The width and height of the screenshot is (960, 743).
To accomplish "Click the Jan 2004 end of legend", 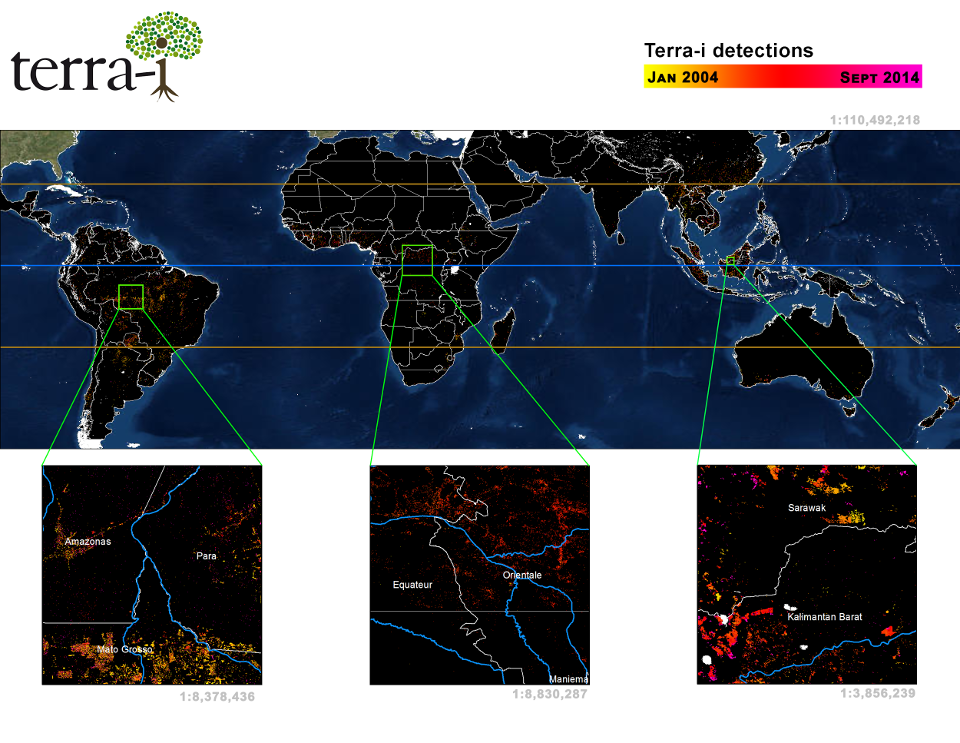I will coord(683,77).
